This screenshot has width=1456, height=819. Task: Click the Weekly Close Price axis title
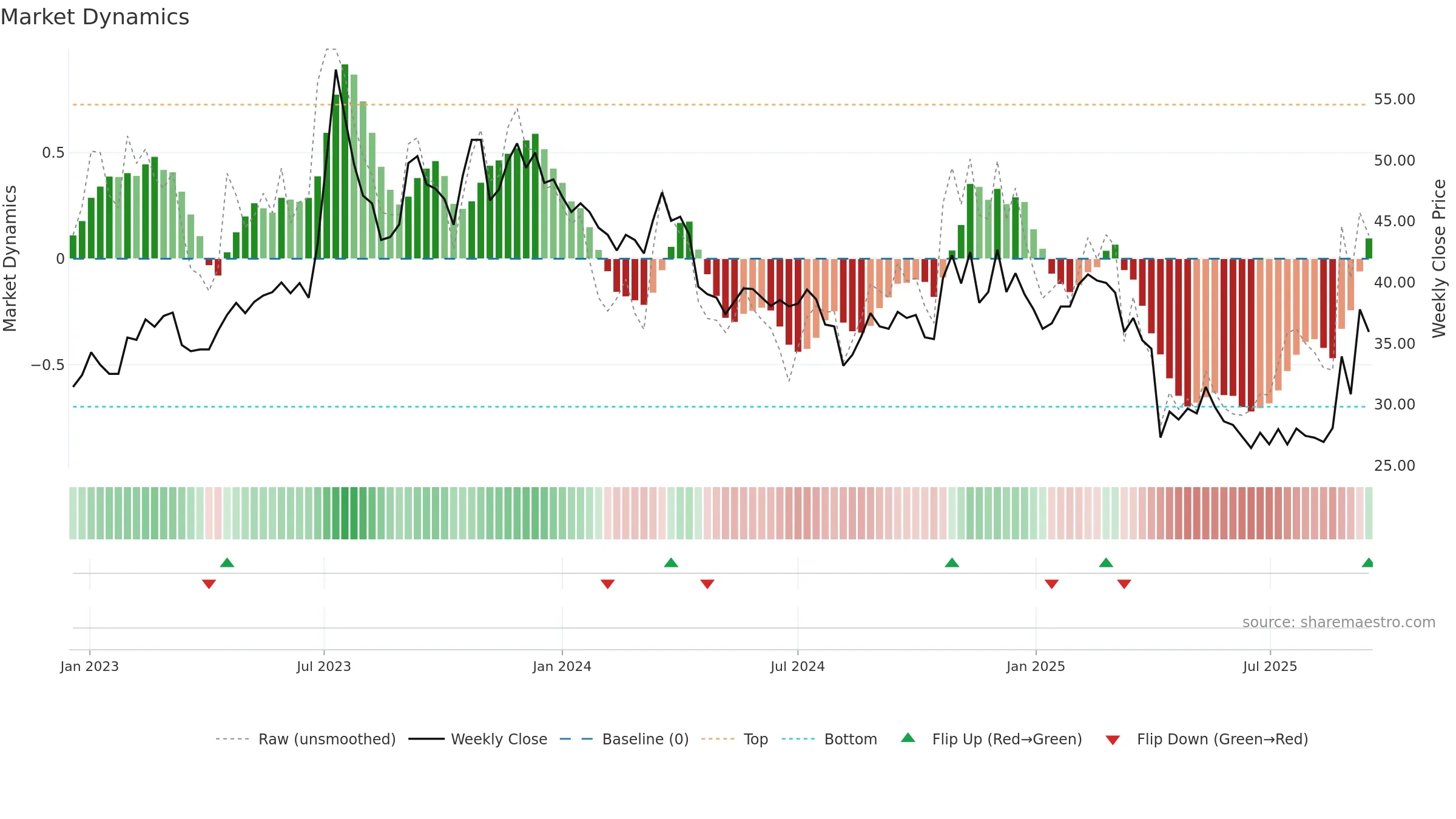point(1439,258)
